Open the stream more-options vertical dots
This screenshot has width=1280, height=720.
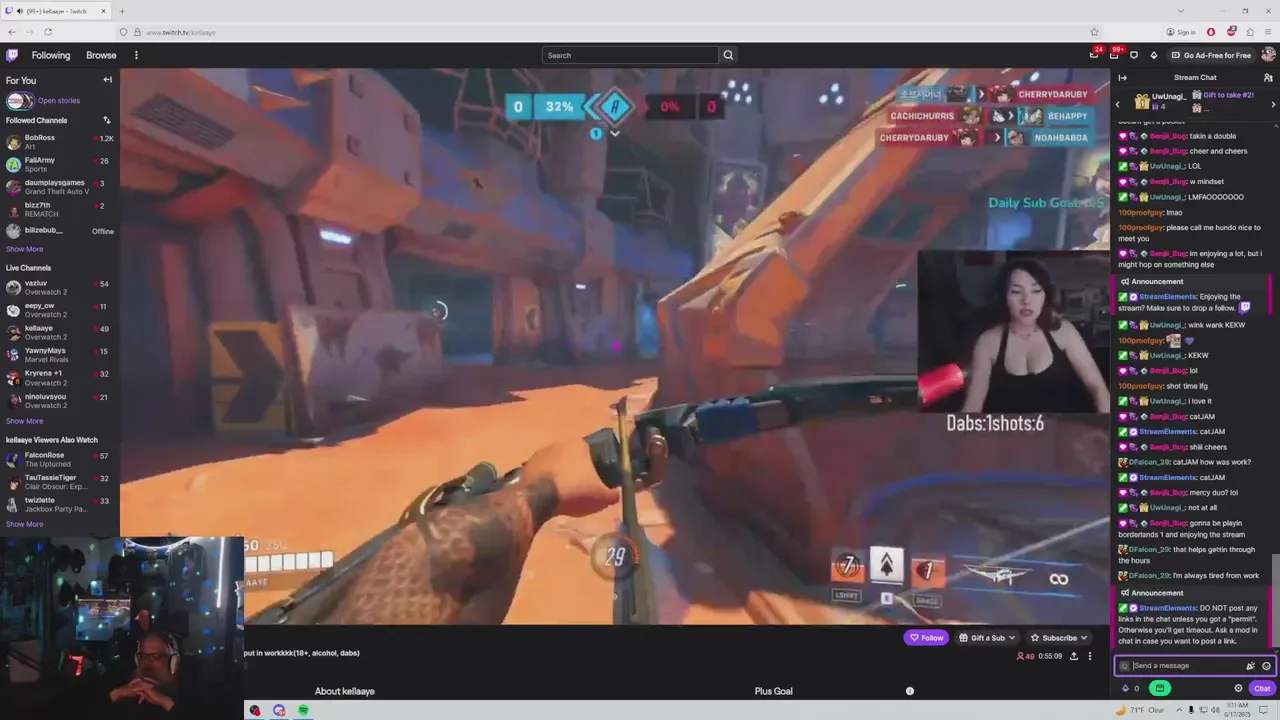(x=1090, y=656)
